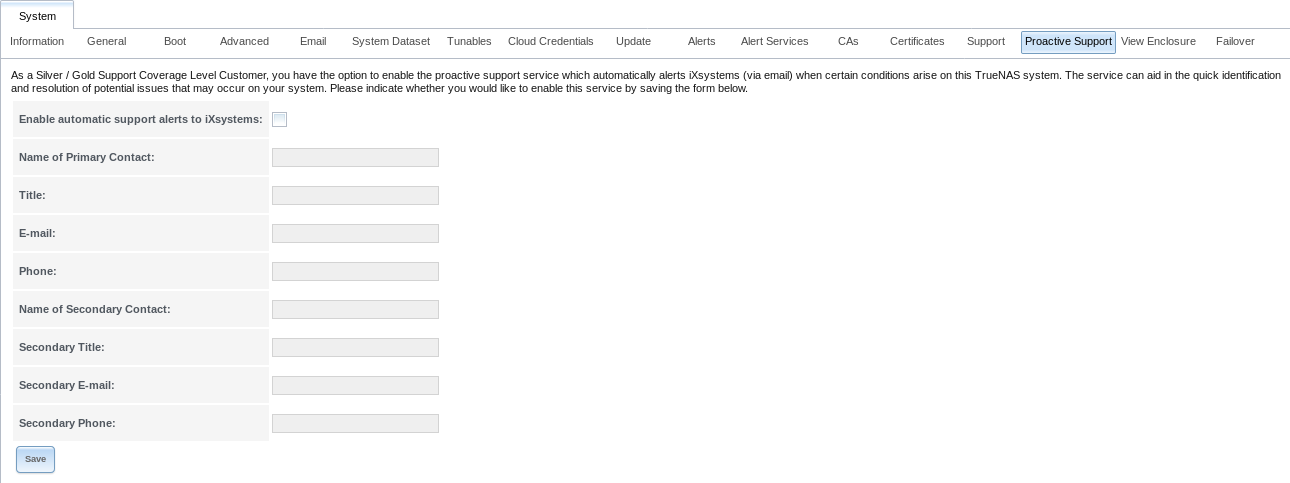Select the Proactive Support tab
The width and height of the screenshot is (1290, 483).
tap(1068, 41)
